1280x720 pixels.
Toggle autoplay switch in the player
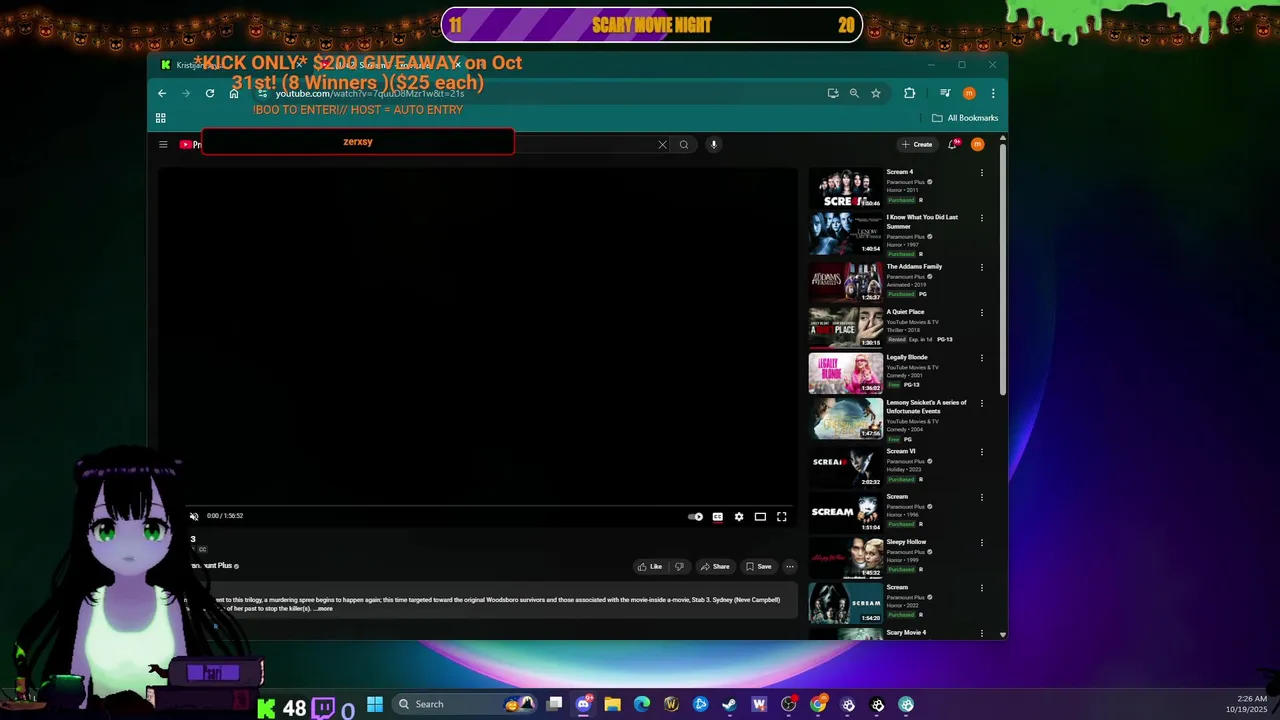point(696,517)
